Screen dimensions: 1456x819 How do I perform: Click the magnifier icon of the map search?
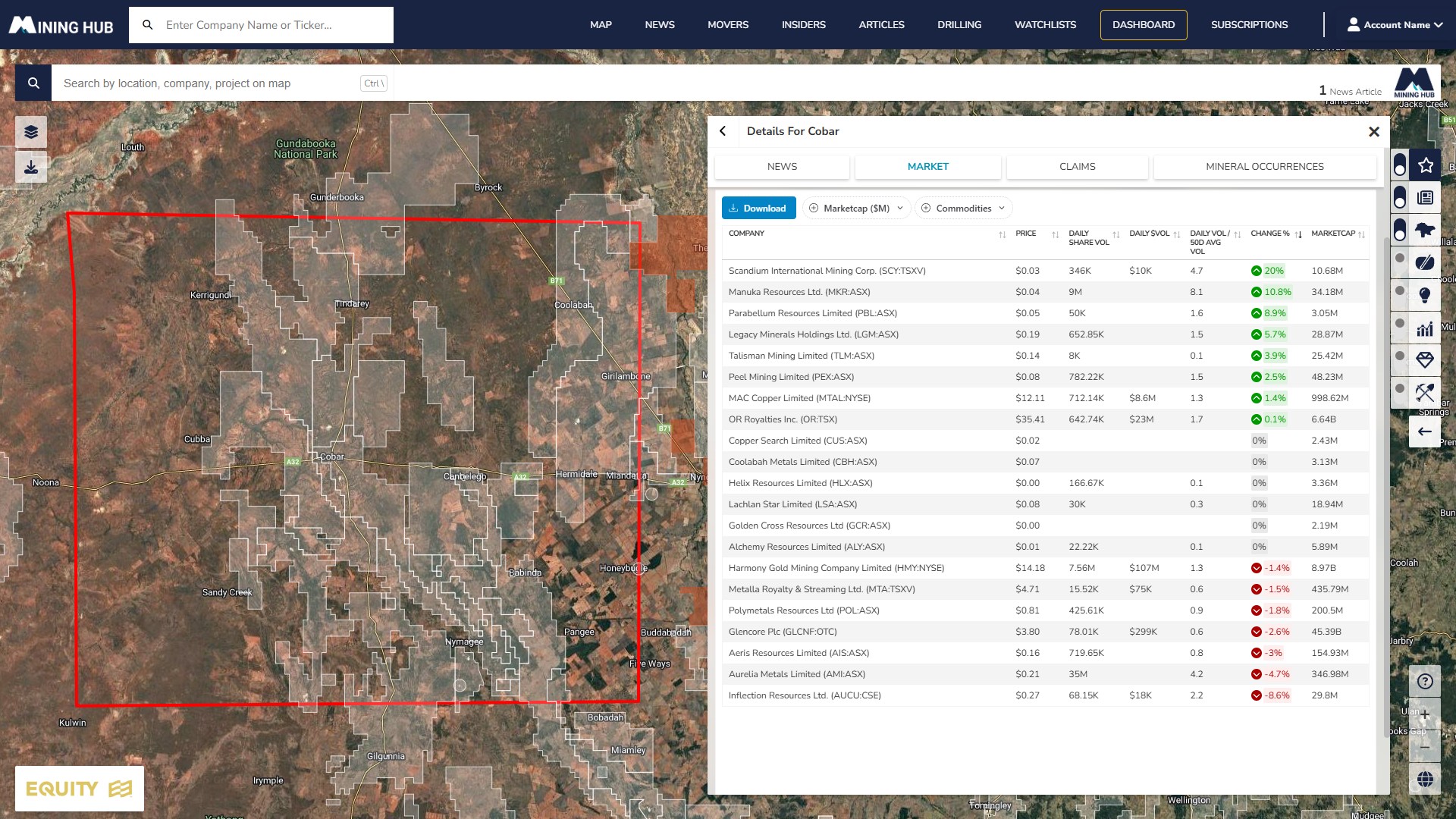coord(33,83)
